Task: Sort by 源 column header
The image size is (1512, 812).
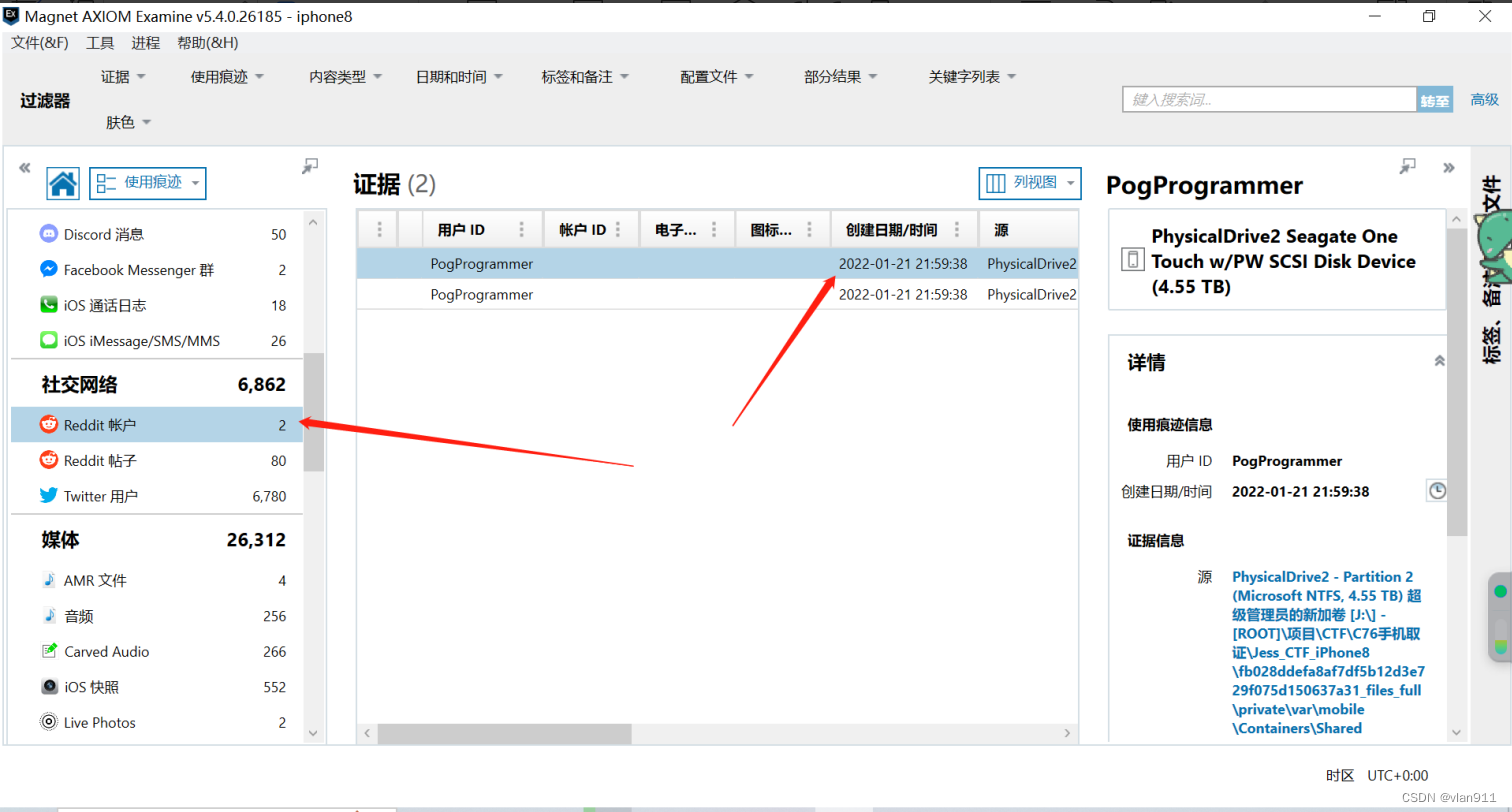Action: [x=1001, y=230]
